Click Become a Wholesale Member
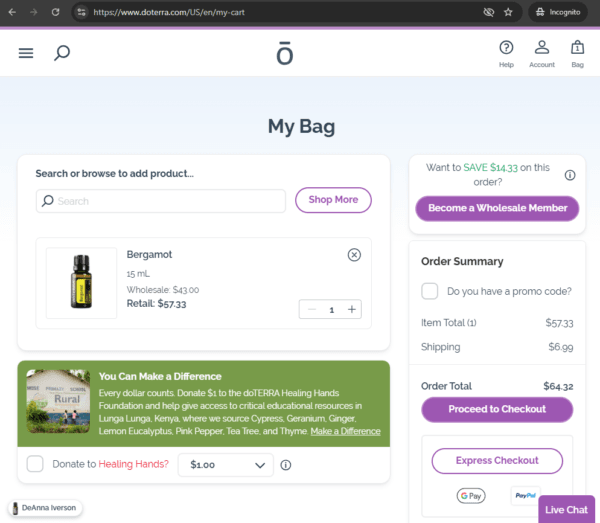Viewport: 600px width, 523px height. click(x=497, y=208)
